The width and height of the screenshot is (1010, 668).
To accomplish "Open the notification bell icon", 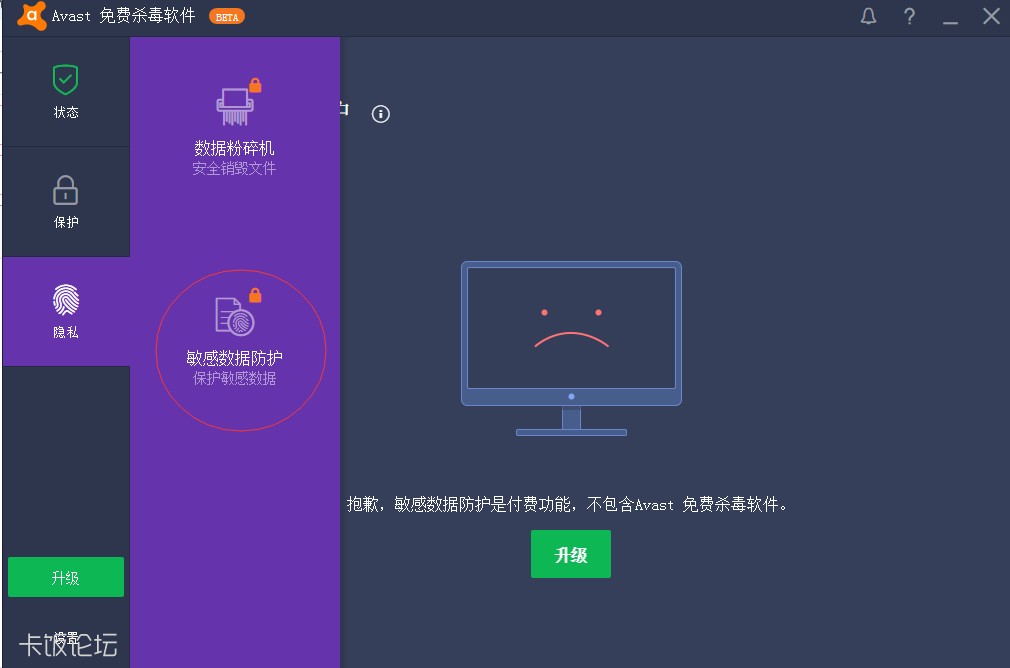I will pyautogui.click(x=868, y=16).
